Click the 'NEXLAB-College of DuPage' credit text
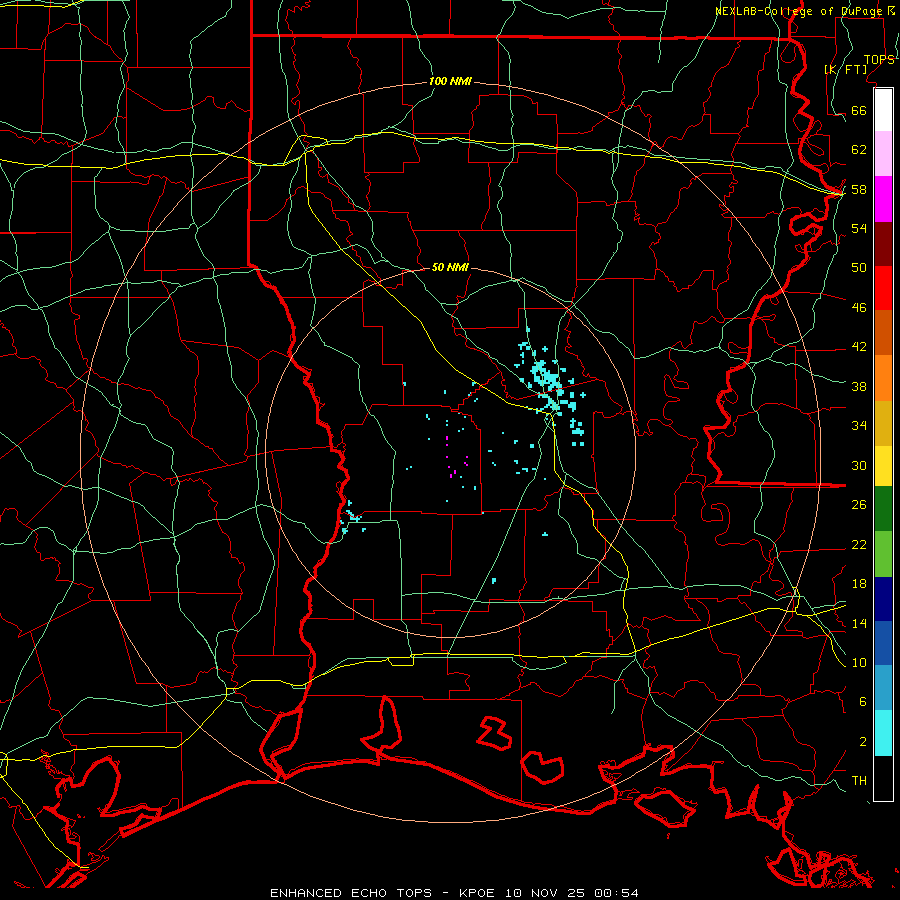The width and height of the screenshot is (900, 900). click(801, 11)
